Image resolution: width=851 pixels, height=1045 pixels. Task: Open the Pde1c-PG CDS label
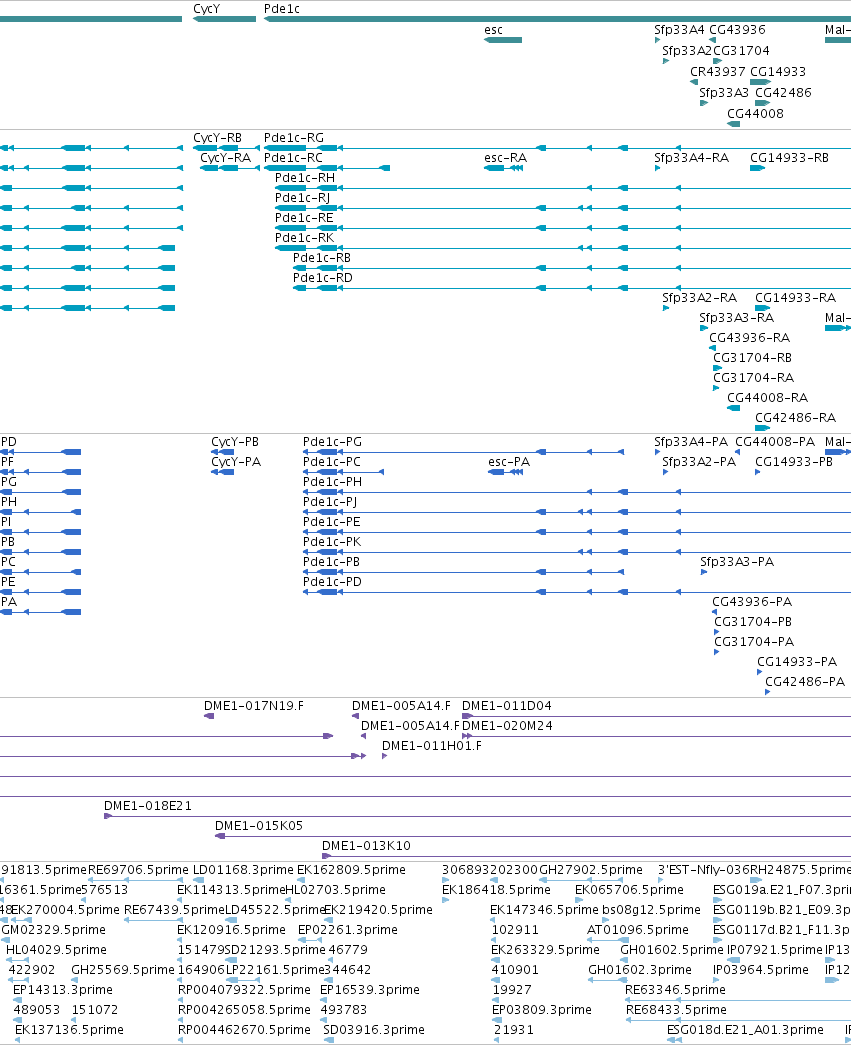pyautogui.click(x=332, y=442)
